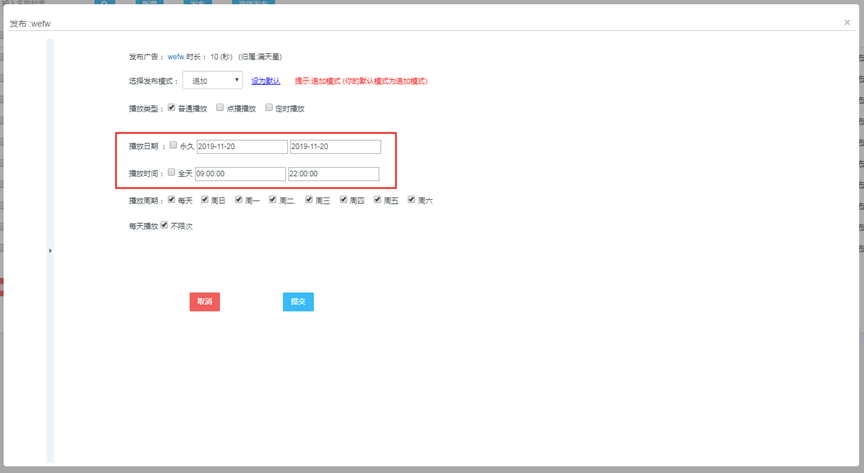Check the 全天 play time option
This screenshot has height=473, width=864.
[x=172, y=173]
